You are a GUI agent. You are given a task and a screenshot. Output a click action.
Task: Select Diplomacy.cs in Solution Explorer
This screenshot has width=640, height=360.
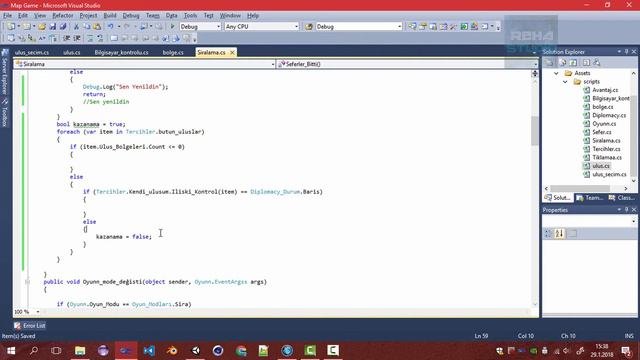[x=609, y=115]
